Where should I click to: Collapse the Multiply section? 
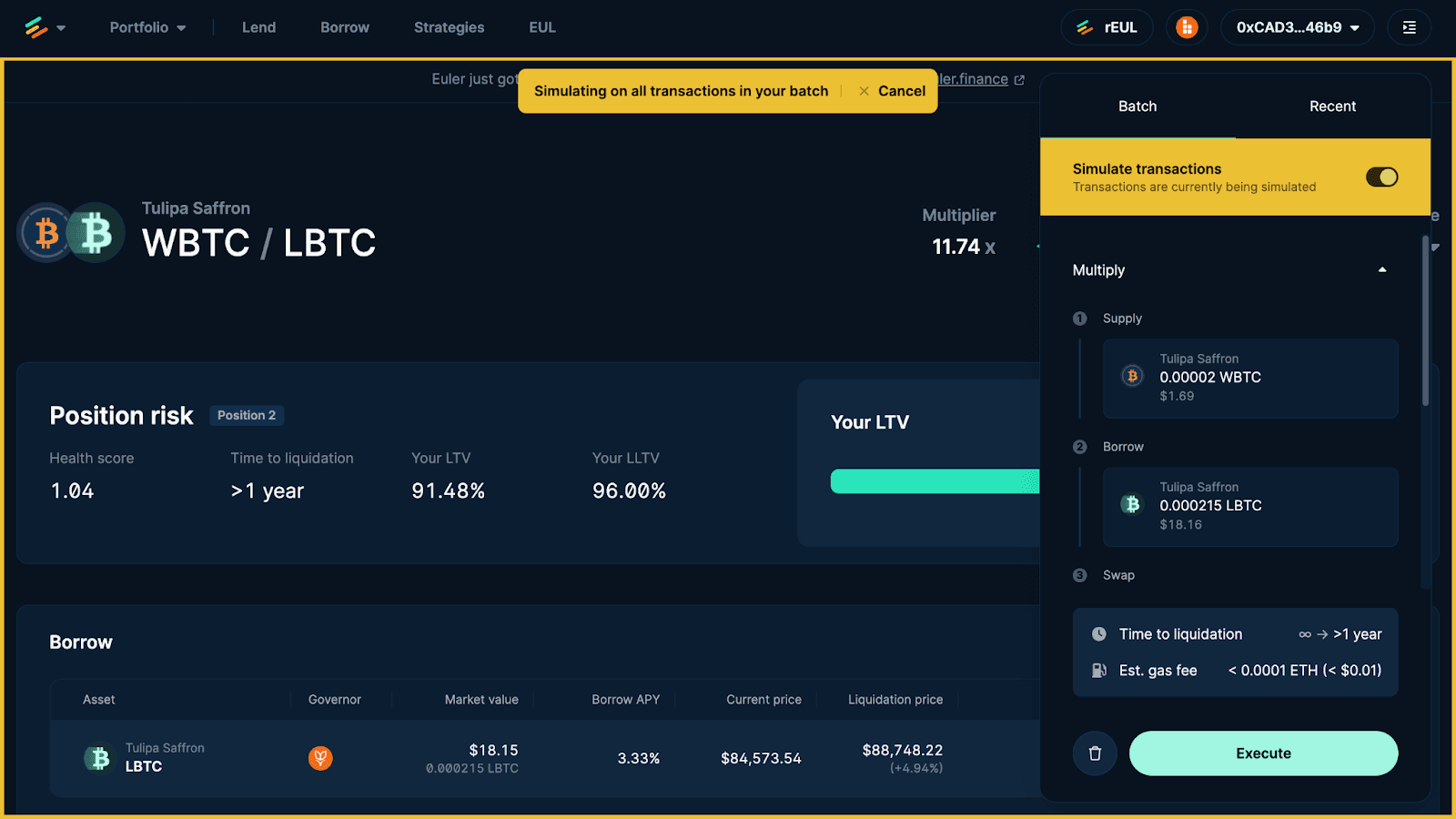click(x=1381, y=270)
